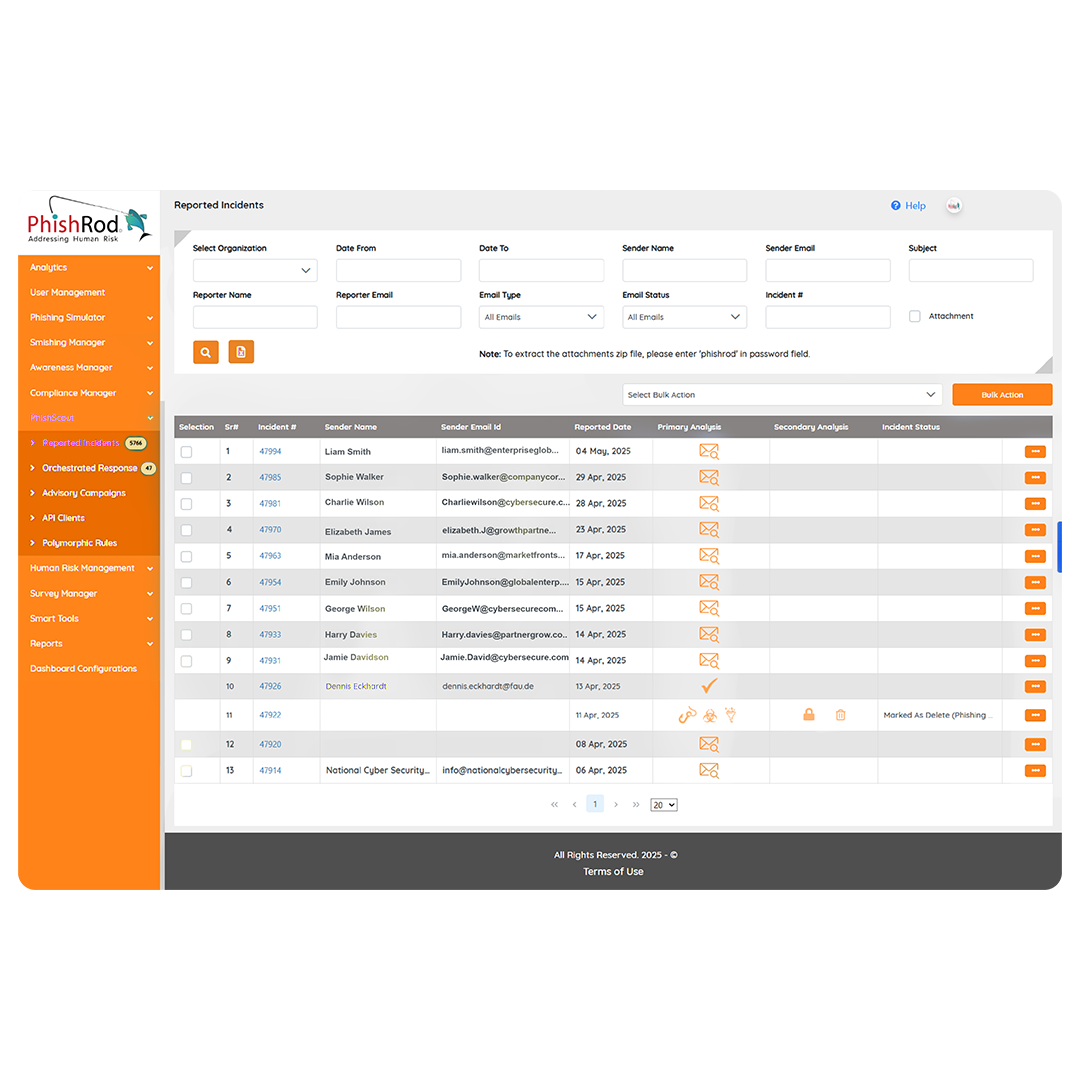Enable the Attachment filter checkbox
1080x1080 pixels.
[x=914, y=315]
